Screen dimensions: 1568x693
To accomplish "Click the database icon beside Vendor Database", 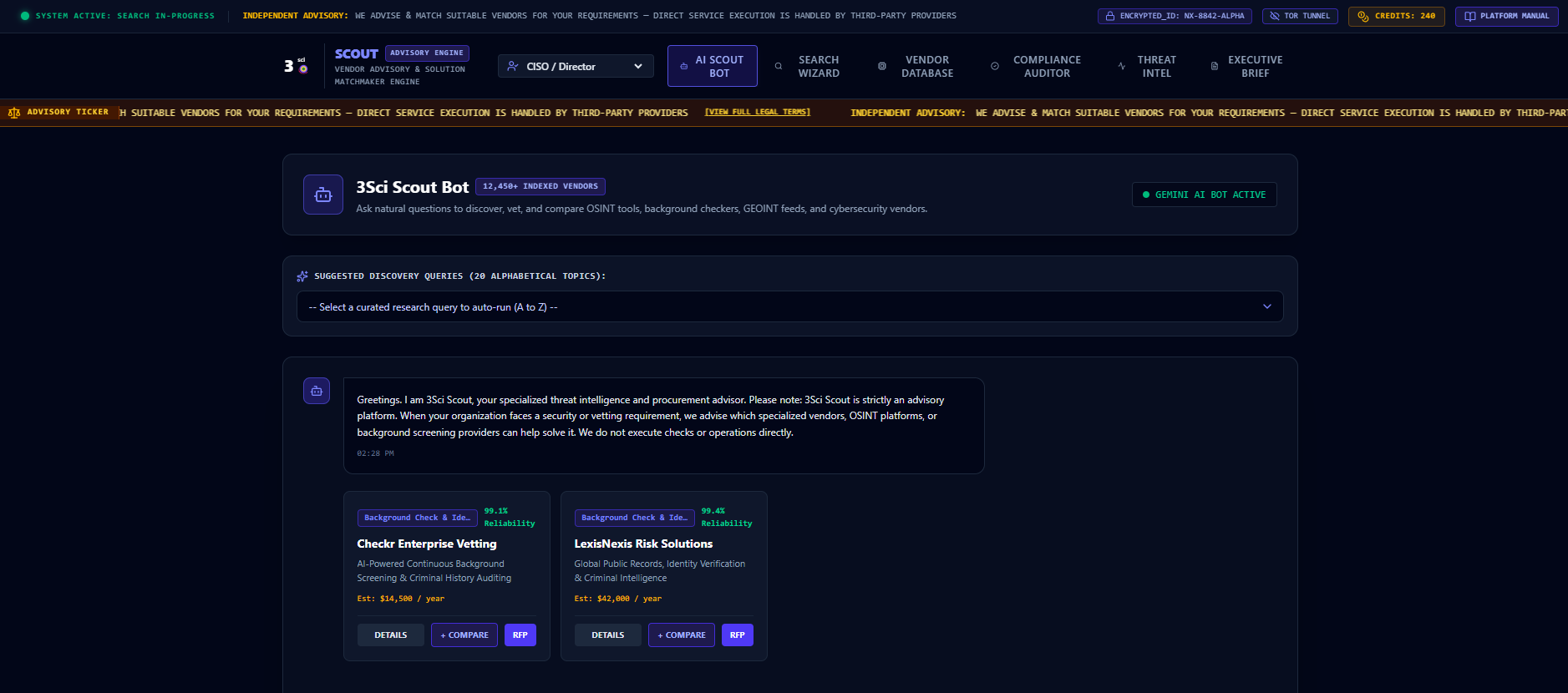I will 882,66.
